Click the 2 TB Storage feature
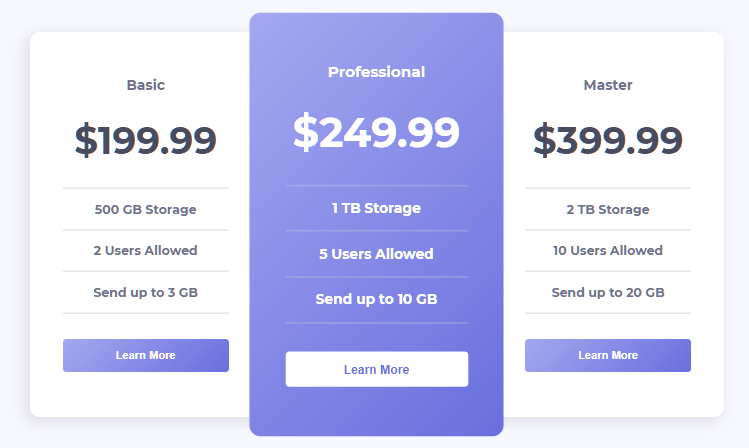Viewport: 749px width, 448px height. pyautogui.click(x=608, y=209)
